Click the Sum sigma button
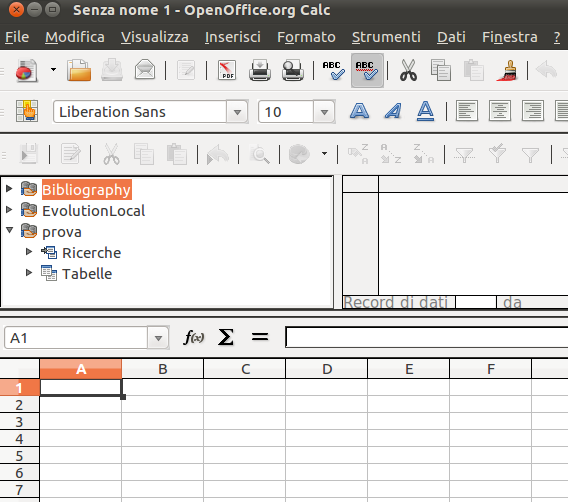The height and width of the screenshot is (502, 568). [x=225, y=338]
